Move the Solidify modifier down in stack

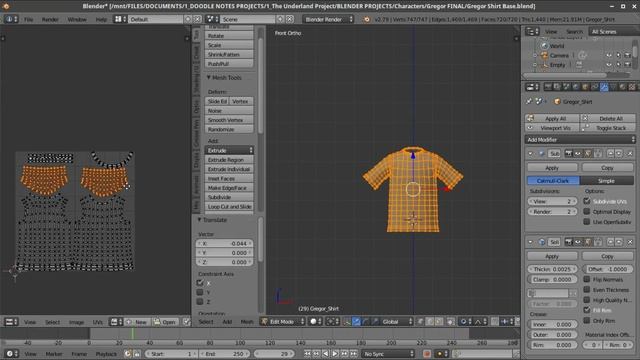[x=619, y=242]
